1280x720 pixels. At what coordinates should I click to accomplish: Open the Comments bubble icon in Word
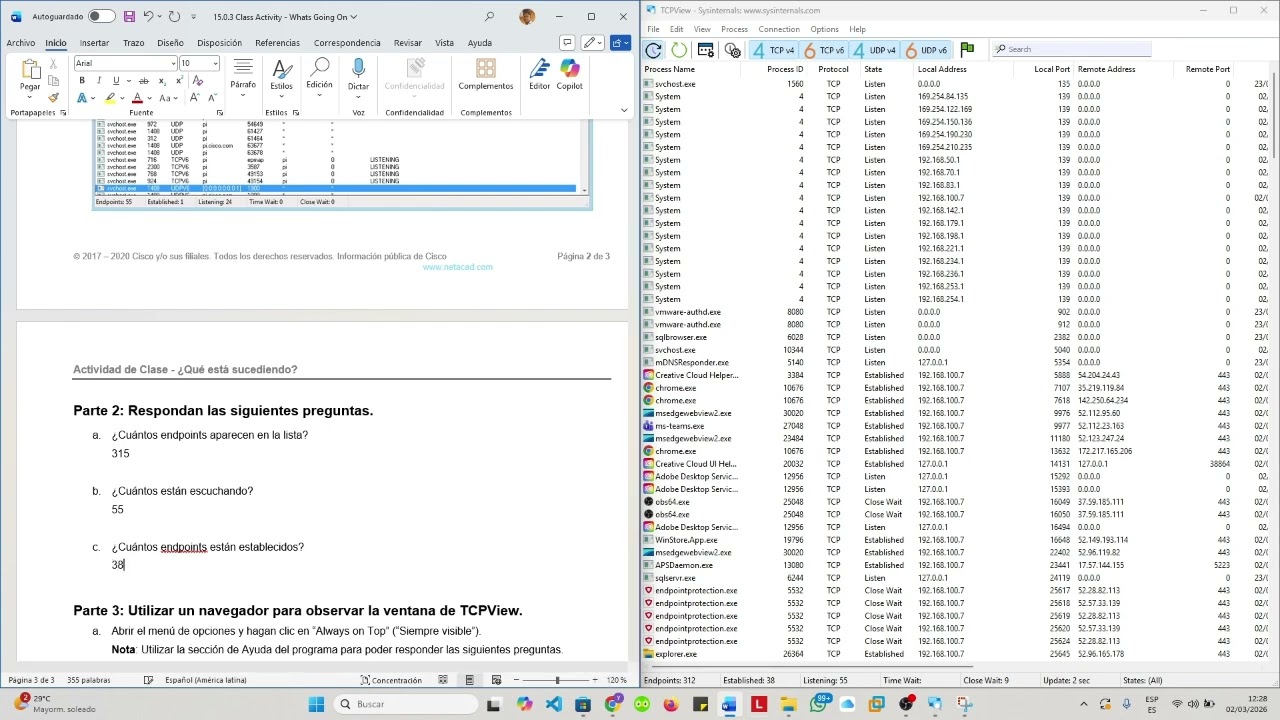[567, 43]
